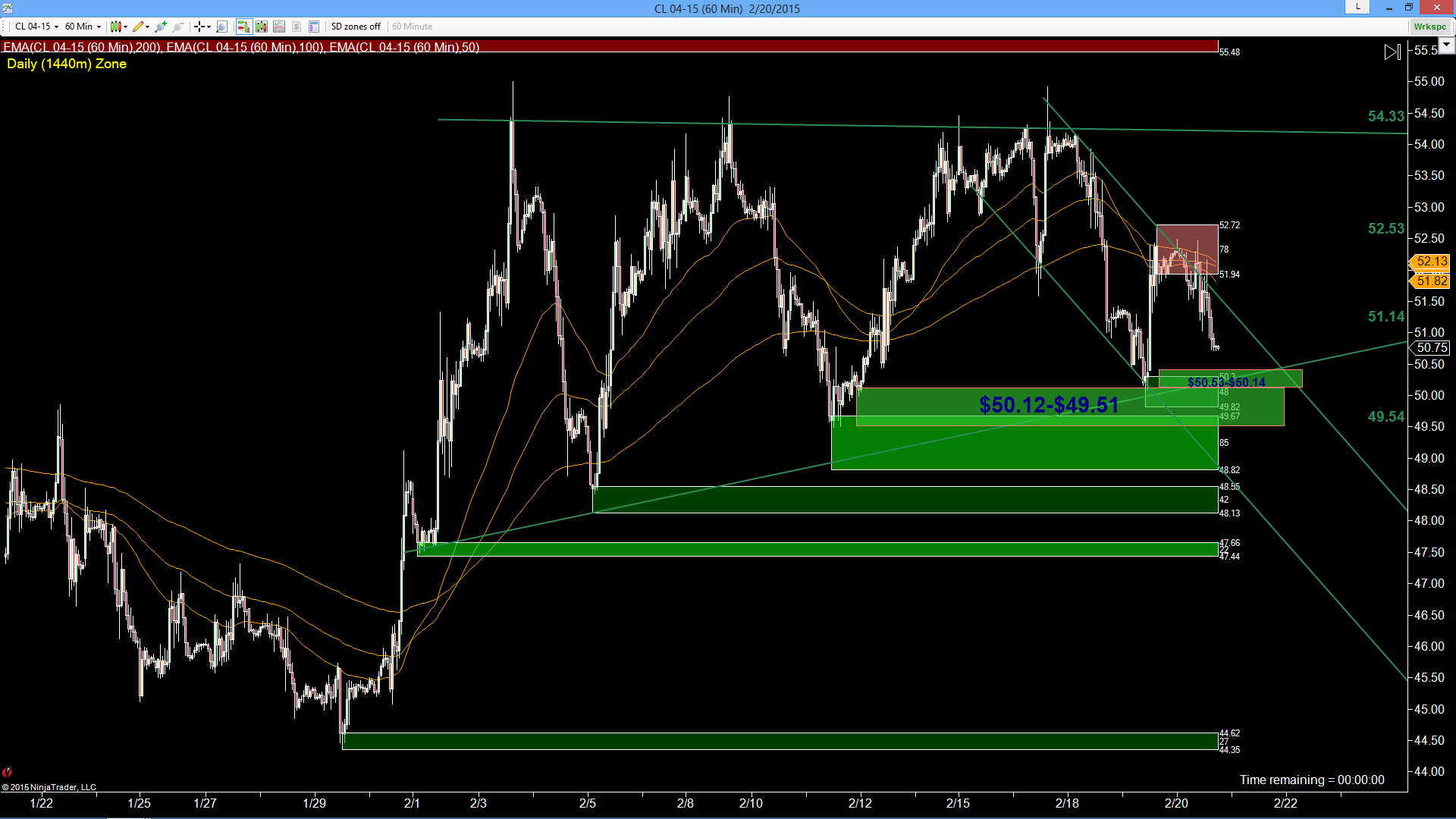Click the 48.13 zone price label
This screenshot has height=819, width=1456.
1229,513
